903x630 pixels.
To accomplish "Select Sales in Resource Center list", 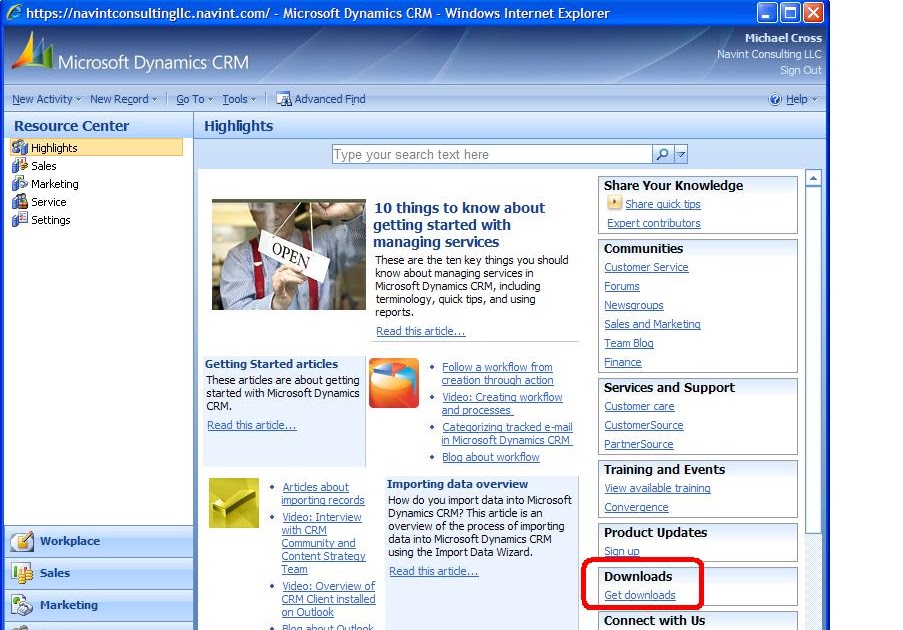I will coord(44,166).
